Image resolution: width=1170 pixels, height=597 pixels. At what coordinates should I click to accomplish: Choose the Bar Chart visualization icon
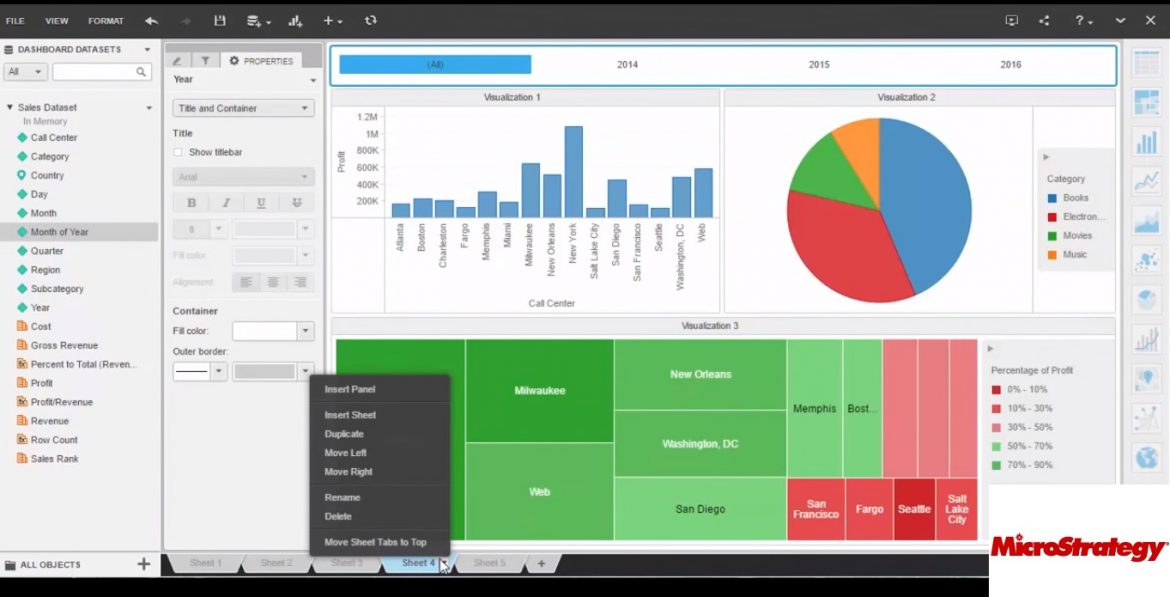pos(1147,142)
